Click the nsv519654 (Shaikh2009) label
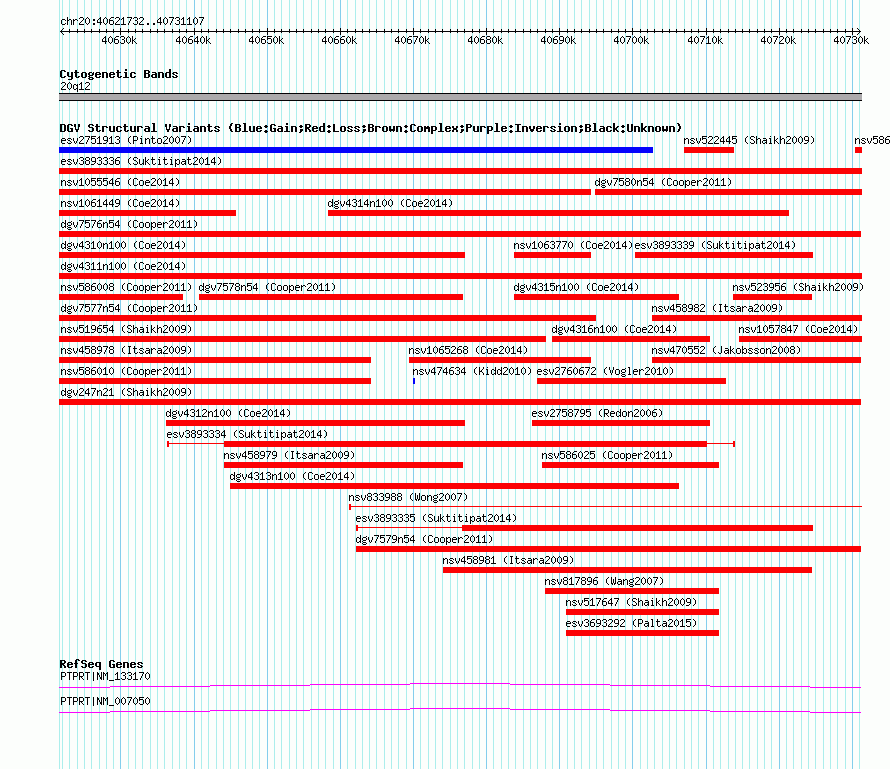The image size is (890, 769). point(126,329)
